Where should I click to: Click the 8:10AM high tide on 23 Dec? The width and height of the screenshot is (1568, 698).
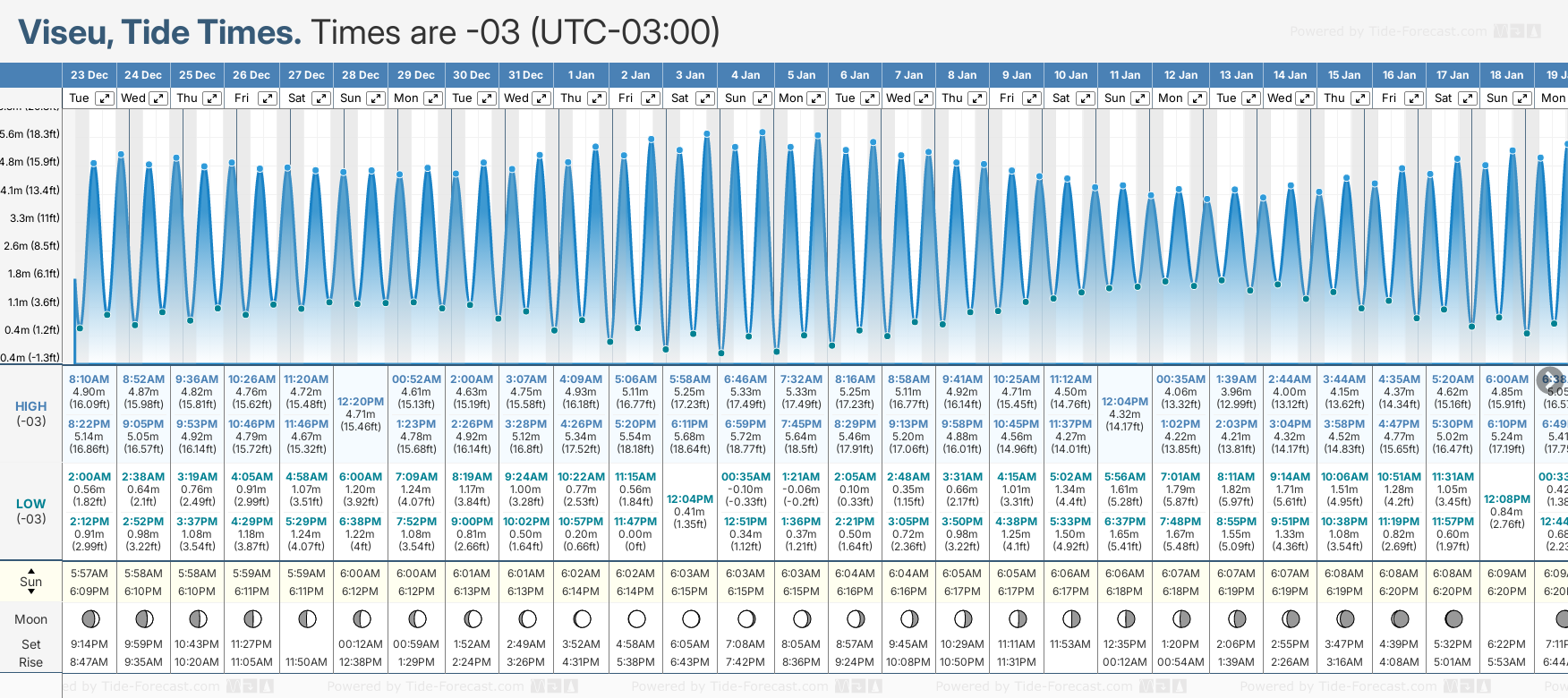click(89, 379)
